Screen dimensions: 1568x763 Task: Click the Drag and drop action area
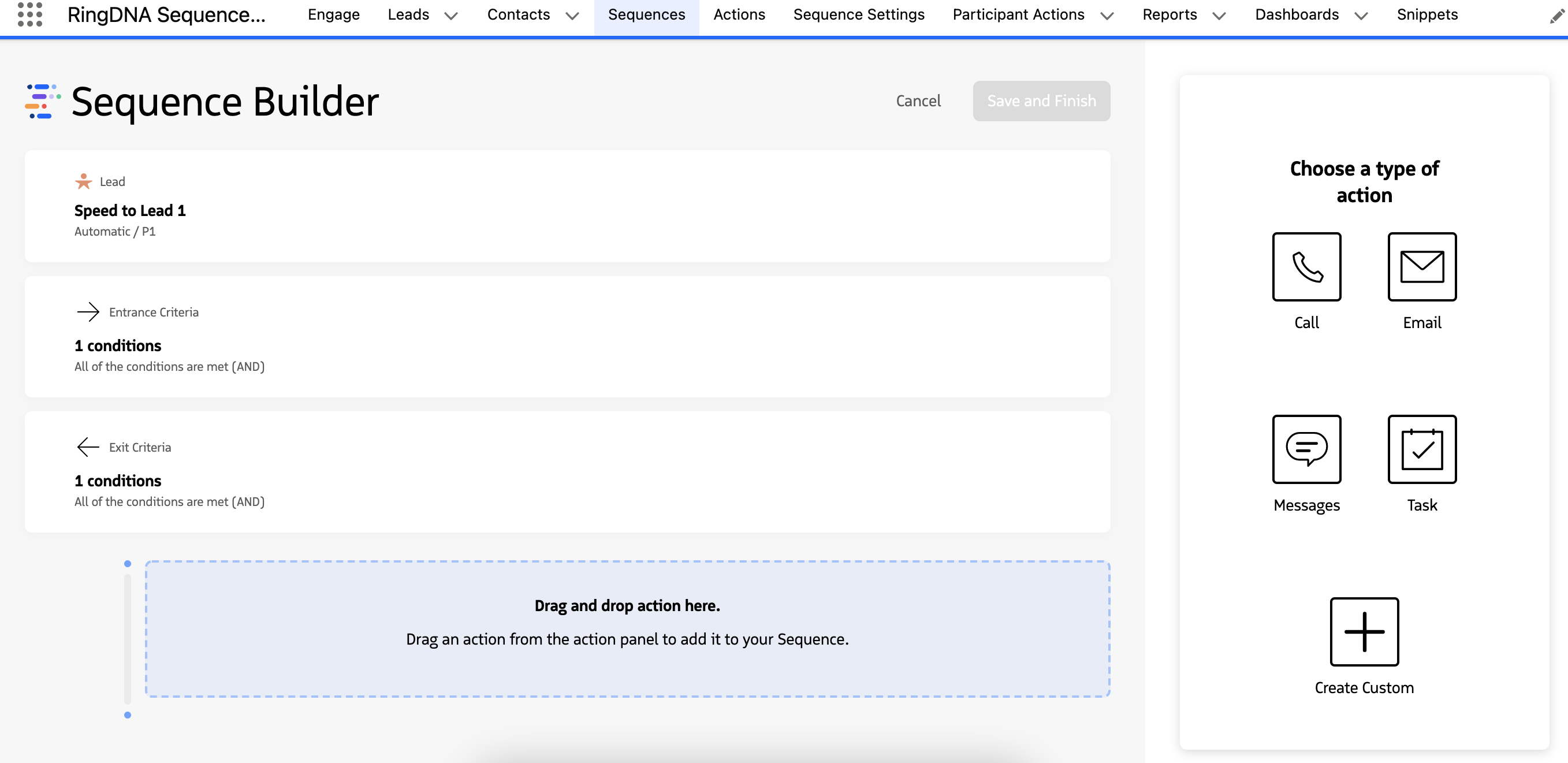coord(627,628)
